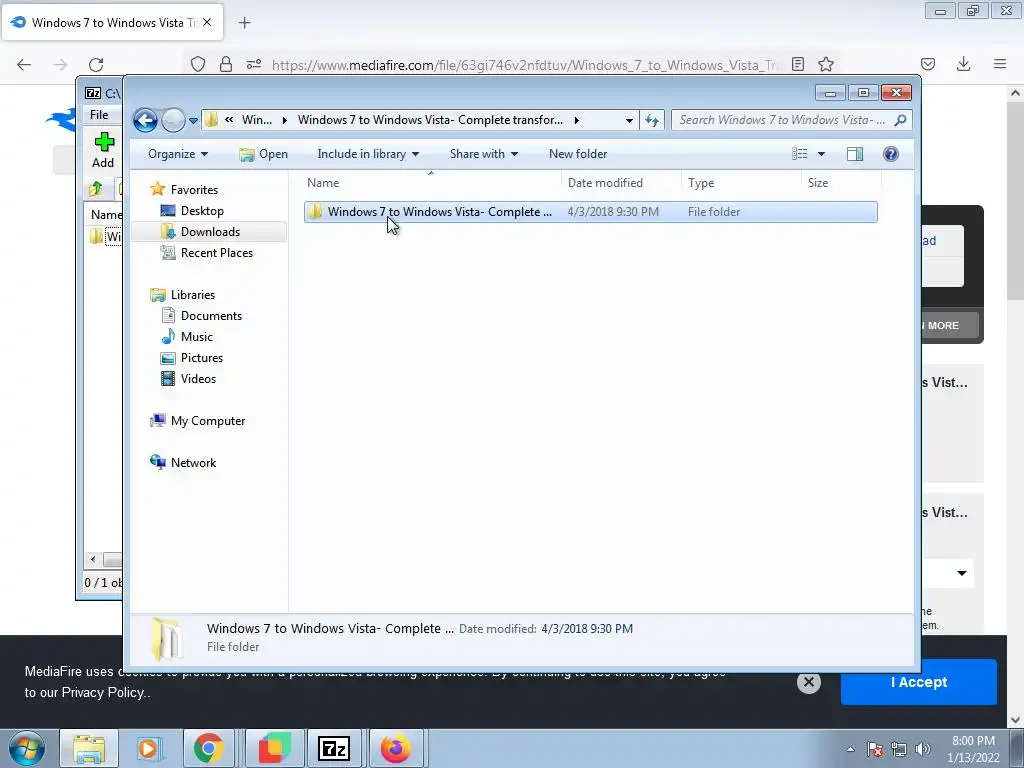Image resolution: width=1024 pixels, height=768 pixels.
Task: Open recent pages dropdown beside forward arrow
Action: [x=193, y=121]
